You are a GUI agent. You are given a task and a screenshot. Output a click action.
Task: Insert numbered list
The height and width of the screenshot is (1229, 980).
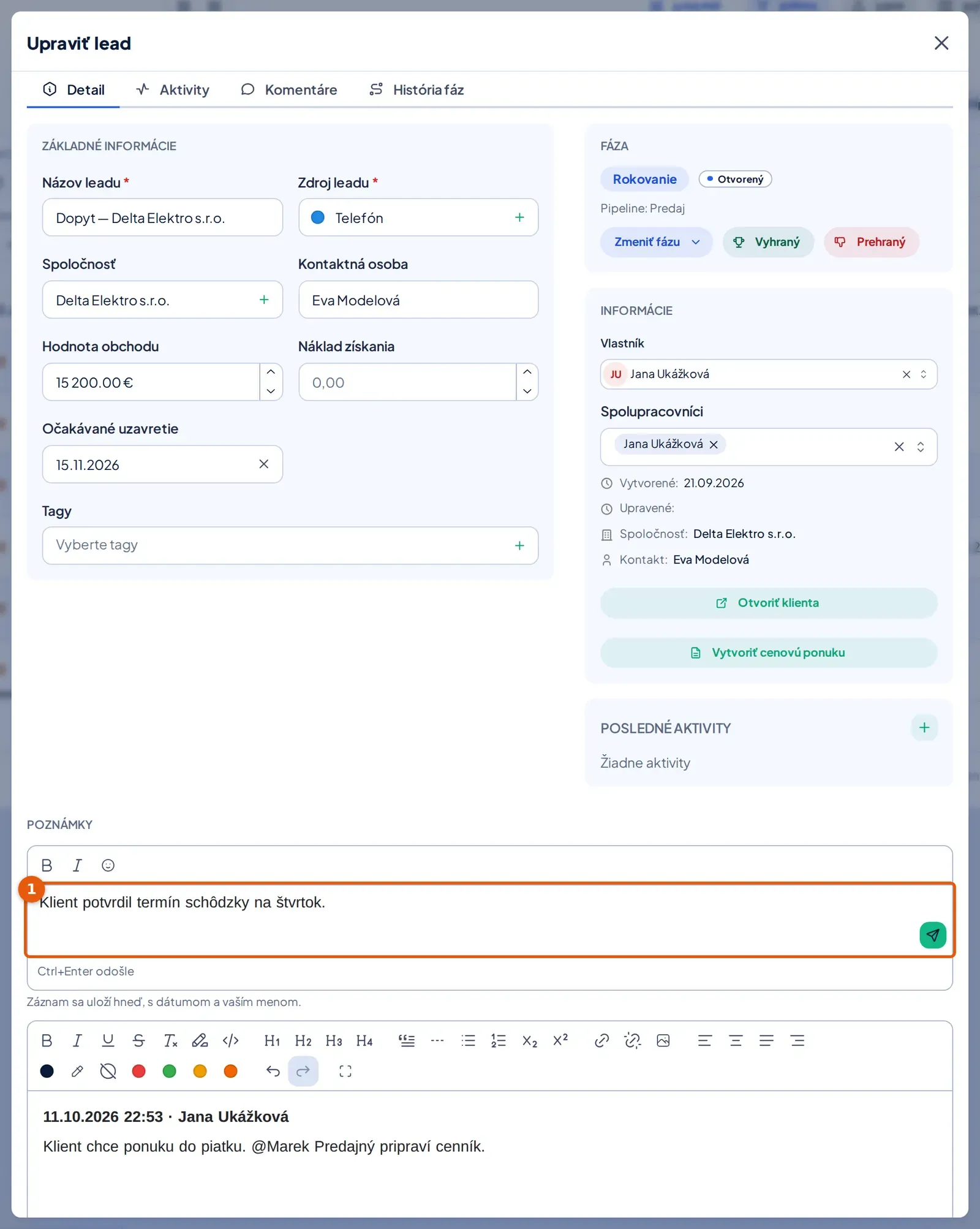(499, 1040)
